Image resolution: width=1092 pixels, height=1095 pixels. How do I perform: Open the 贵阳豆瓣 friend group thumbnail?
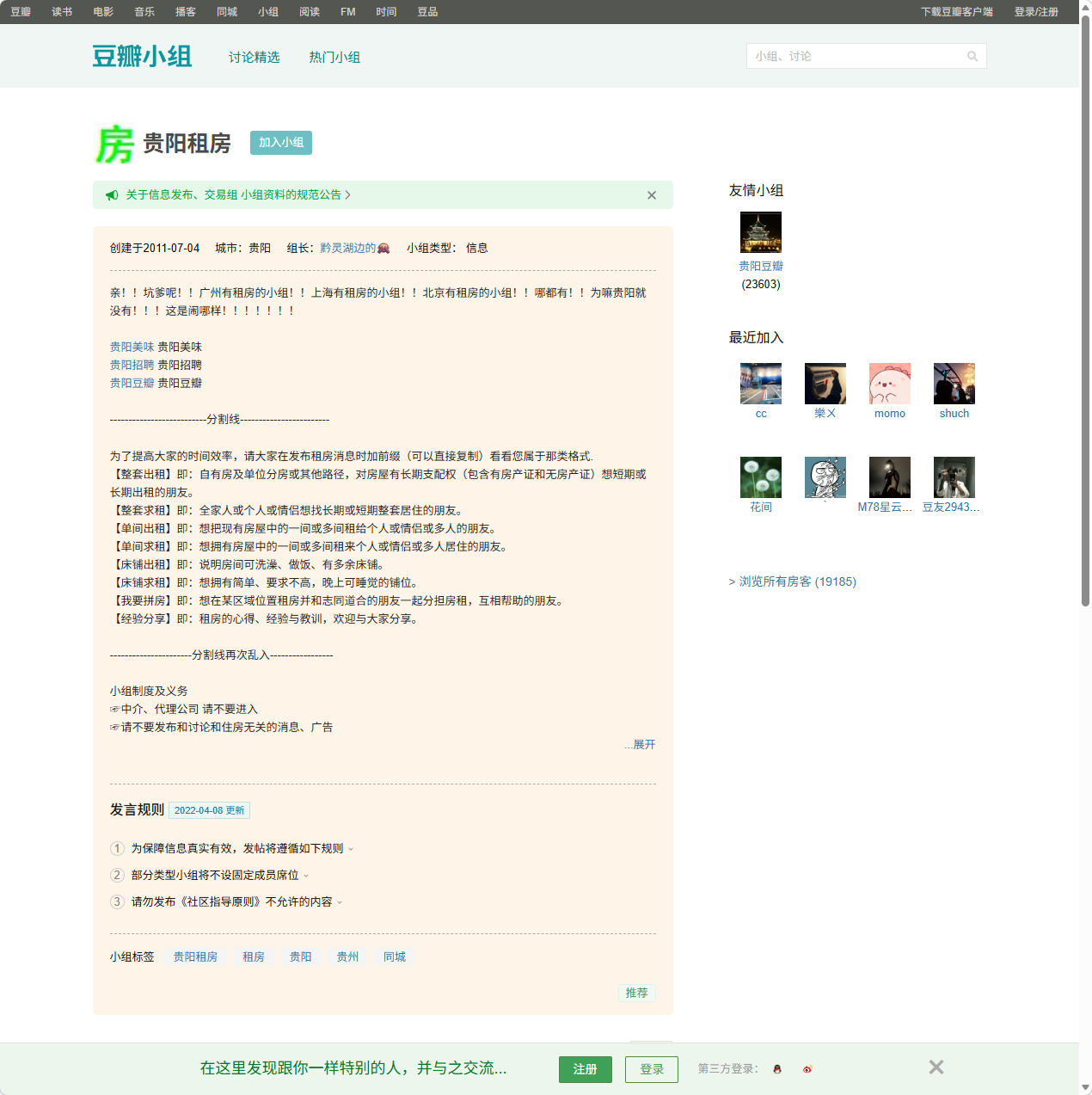[x=761, y=232]
